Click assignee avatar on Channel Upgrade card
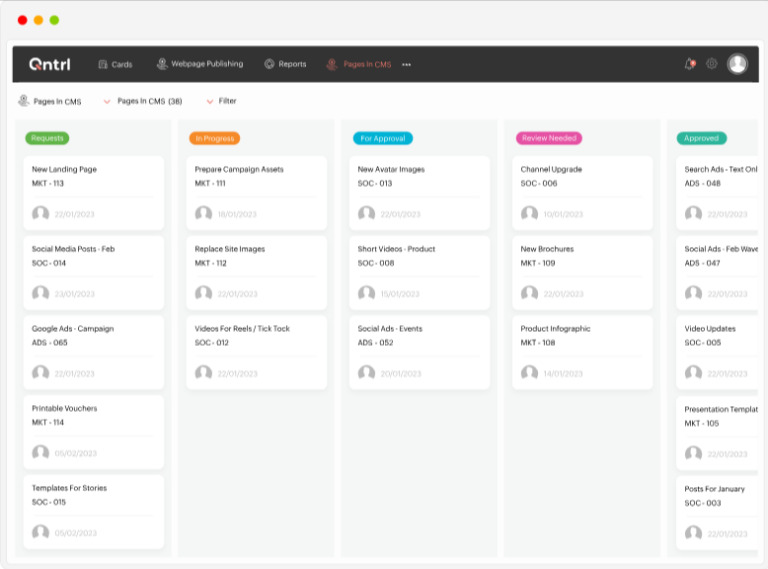The width and height of the screenshot is (768, 569). point(529,213)
